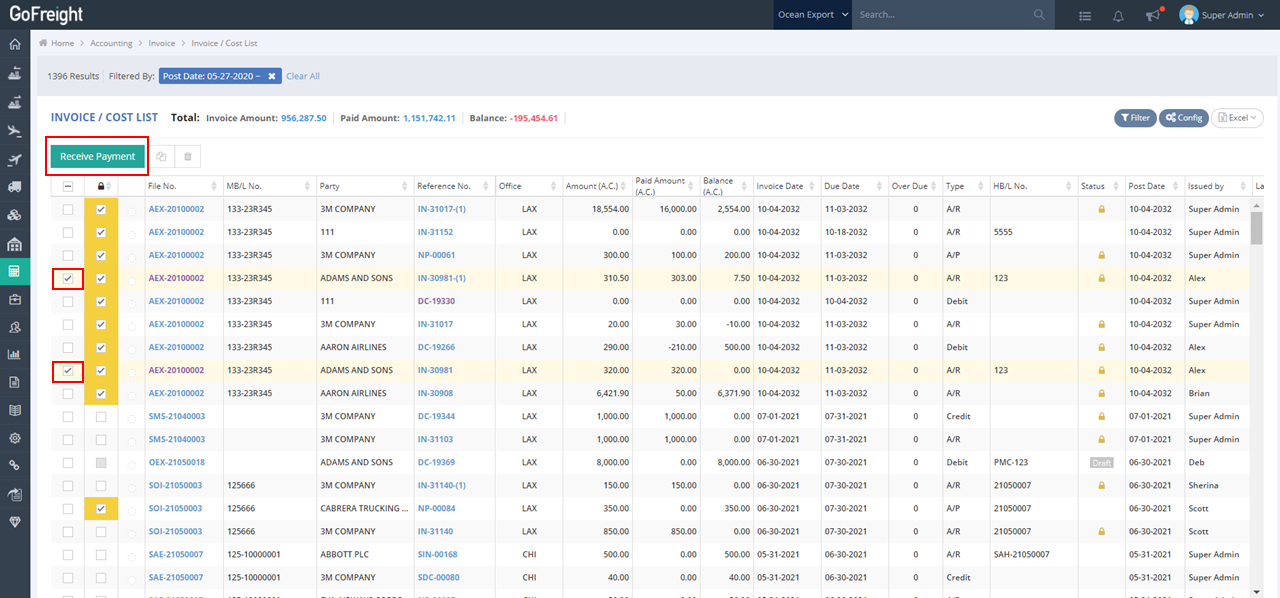
Task: Open the Super Admin user menu
Action: point(1223,15)
